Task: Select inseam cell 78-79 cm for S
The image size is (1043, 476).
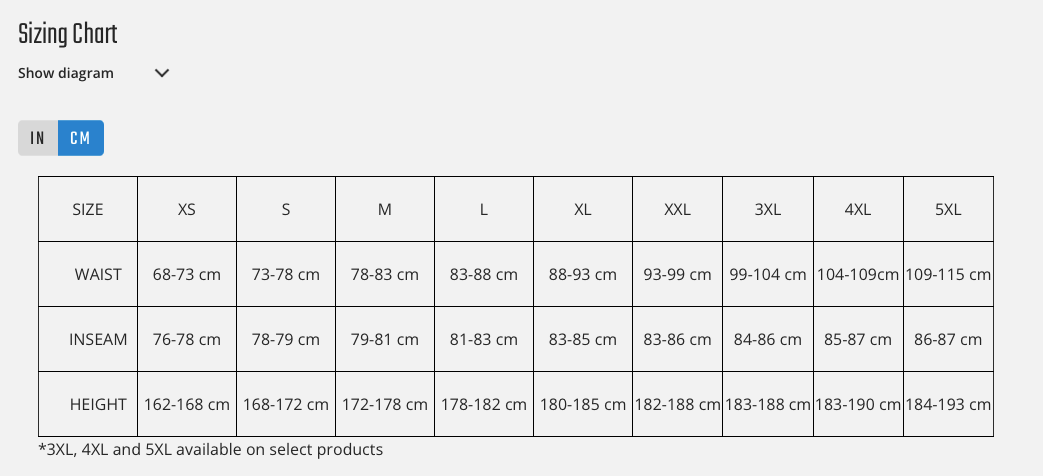Action: (x=286, y=339)
